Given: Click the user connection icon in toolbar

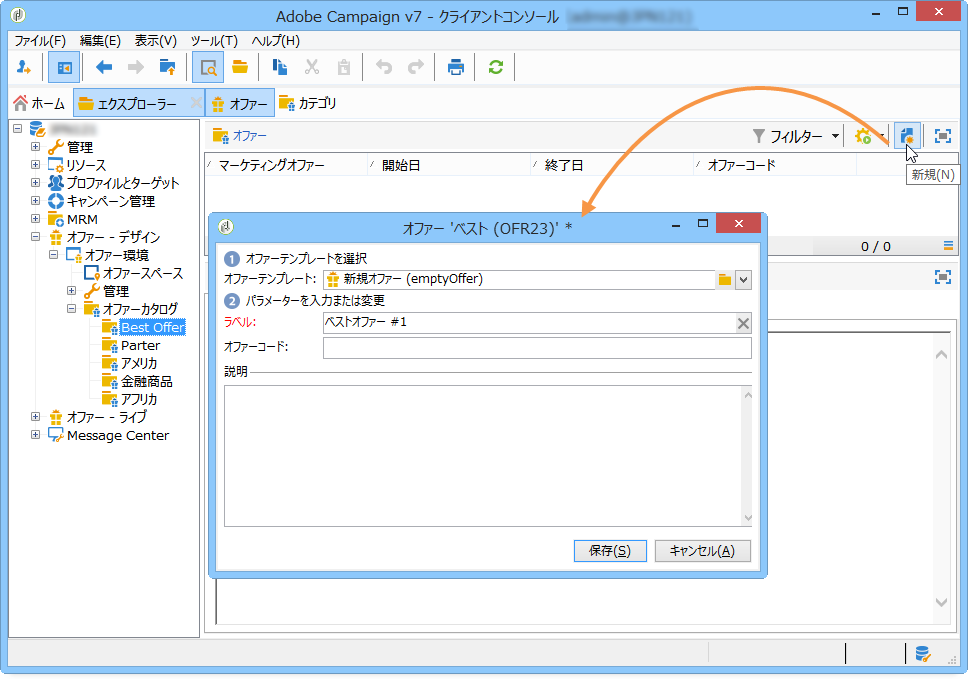Looking at the screenshot, I should click(x=24, y=67).
